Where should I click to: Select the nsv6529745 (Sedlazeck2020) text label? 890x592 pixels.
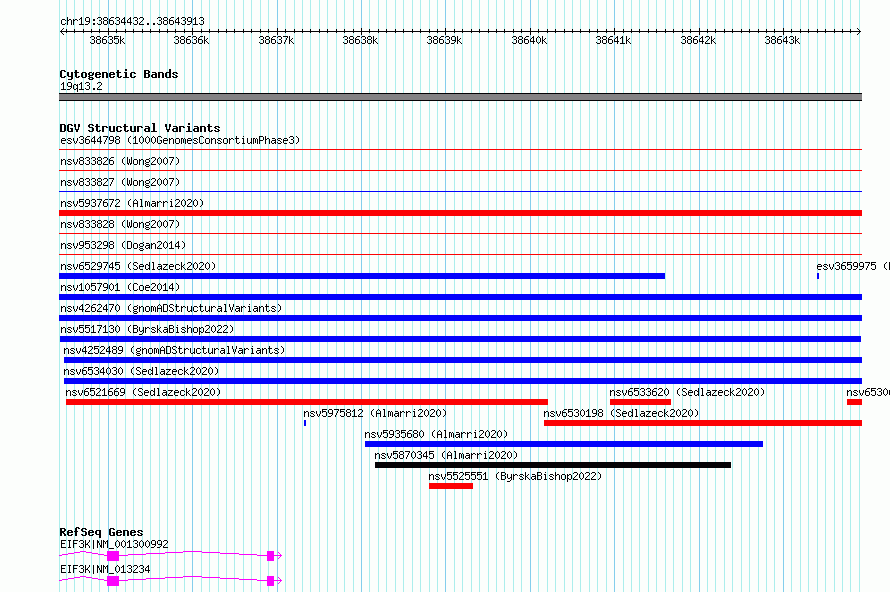138,266
